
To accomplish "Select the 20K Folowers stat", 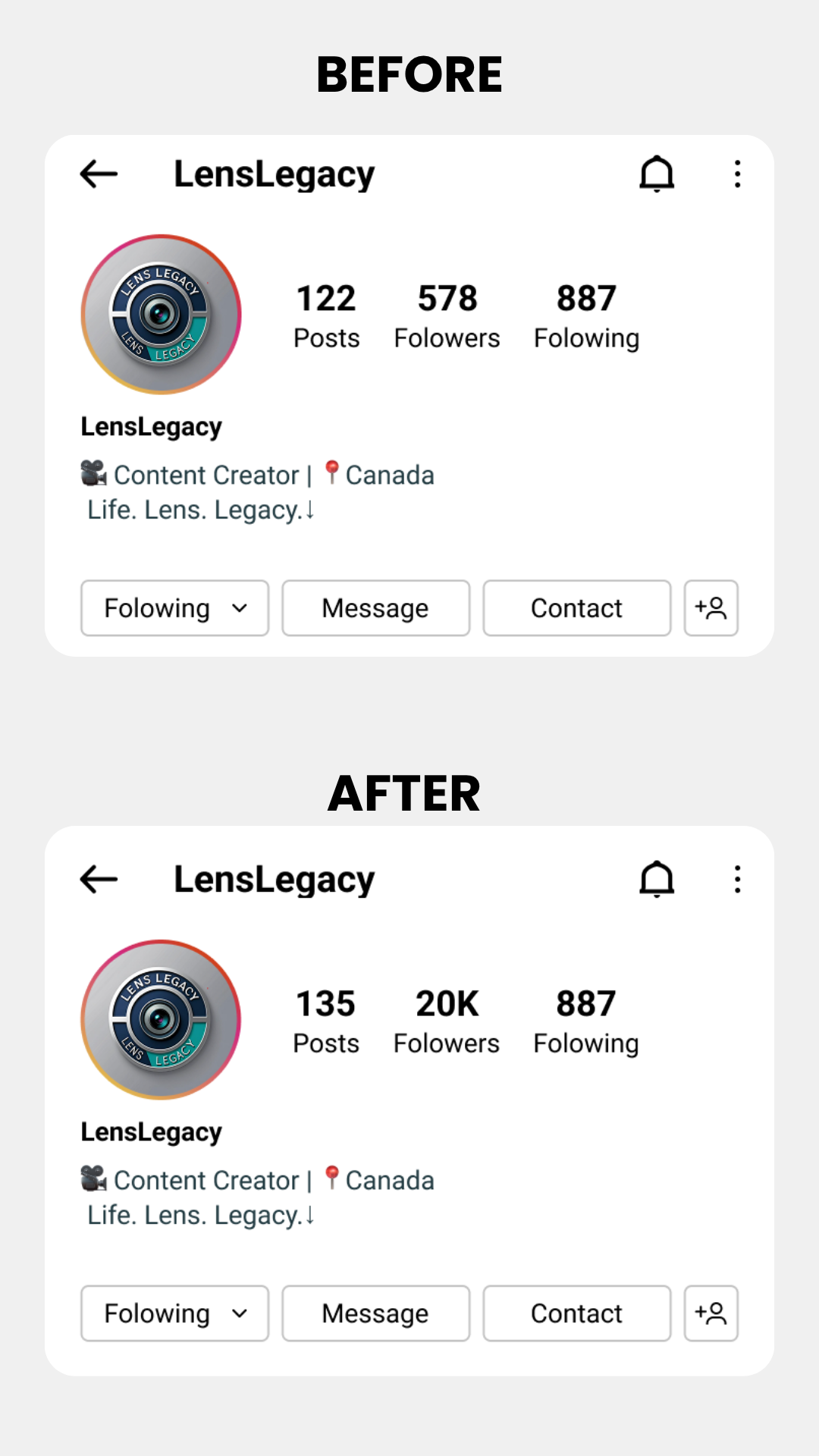I will pos(447,1021).
